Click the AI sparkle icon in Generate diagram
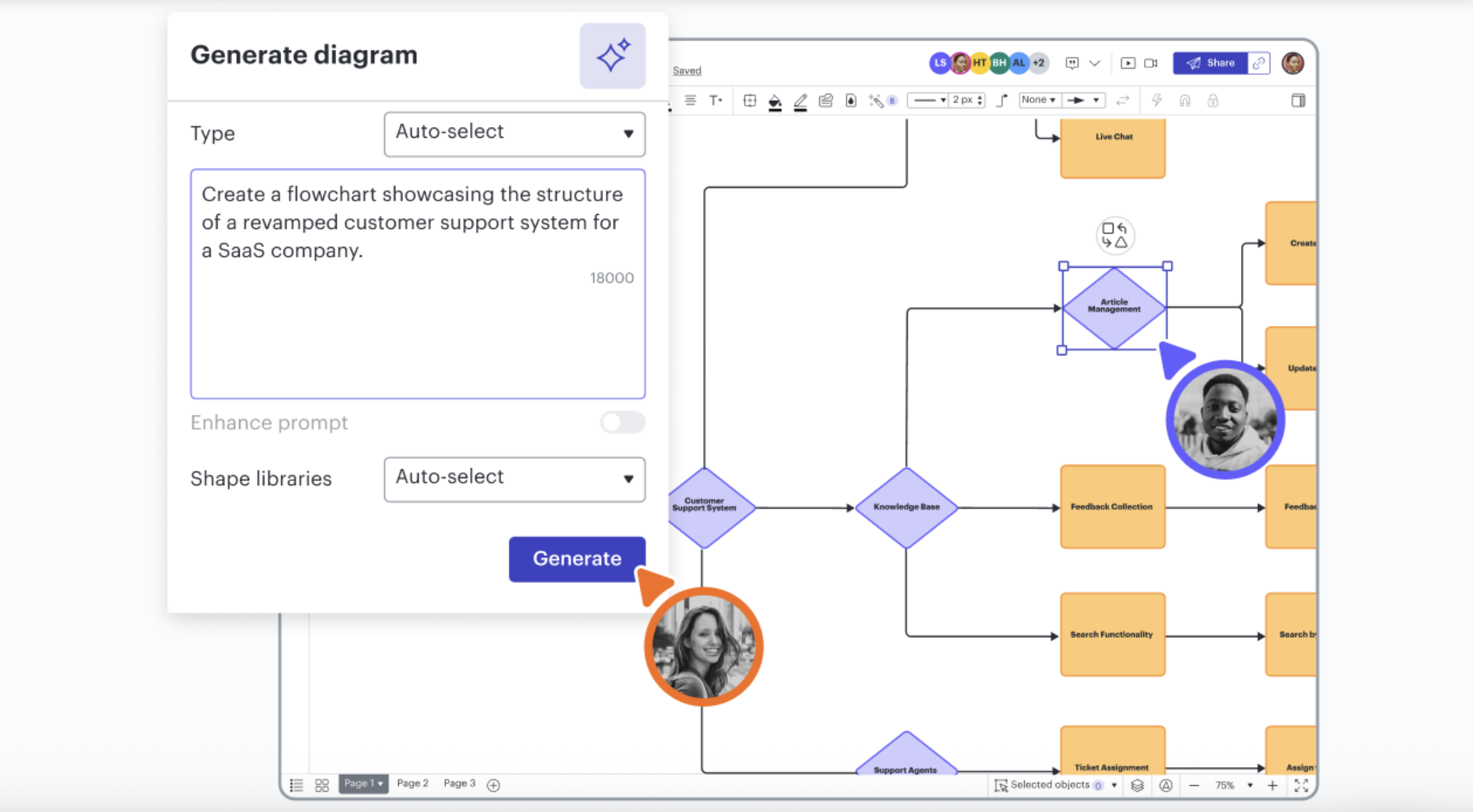The height and width of the screenshot is (812, 1473). [x=612, y=56]
